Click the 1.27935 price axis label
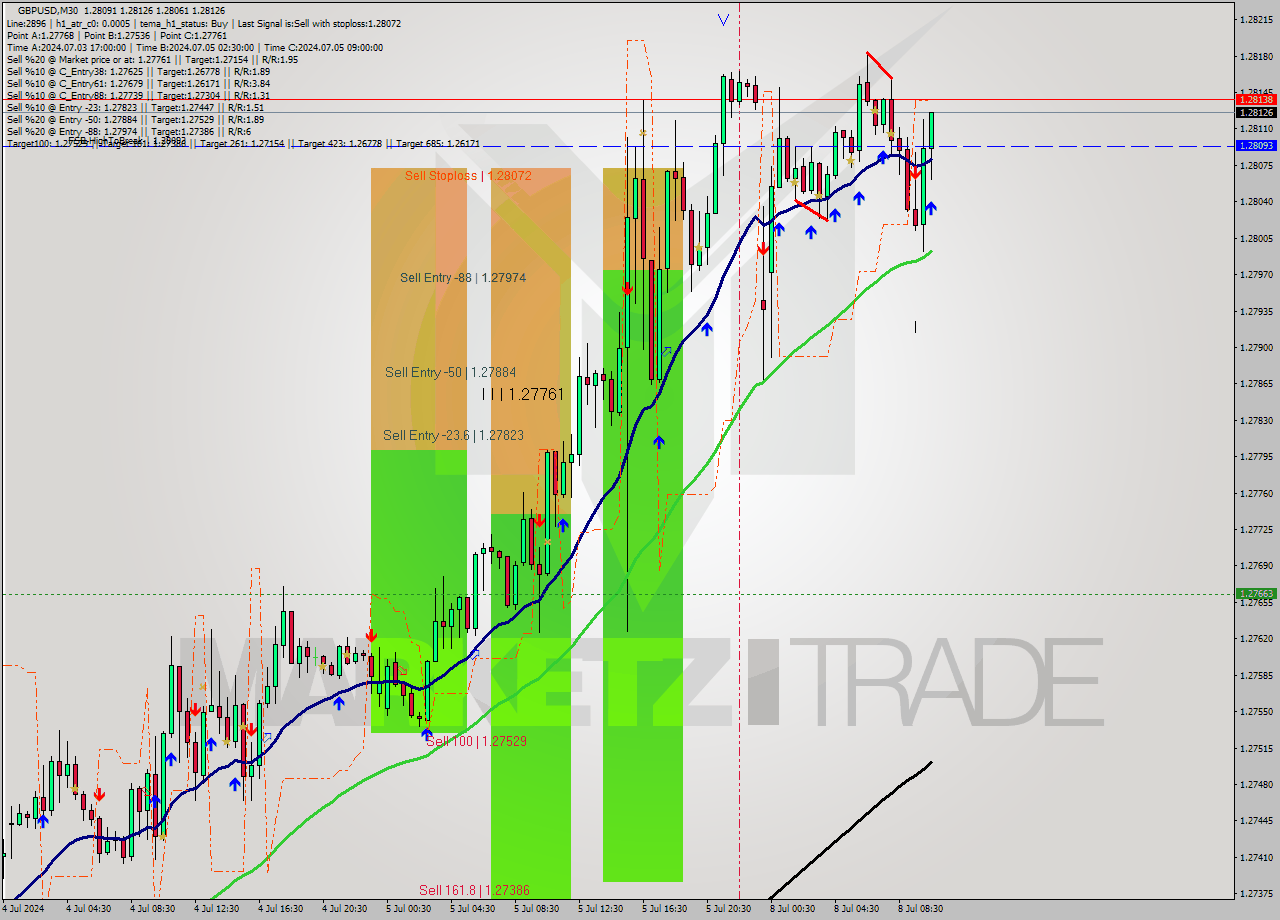The image size is (1280, 920). pyautogui.click(x=1254, y=311)
